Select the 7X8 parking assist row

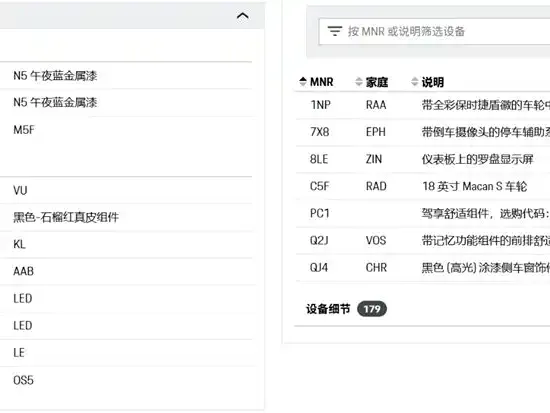click(x=423, y=132)
